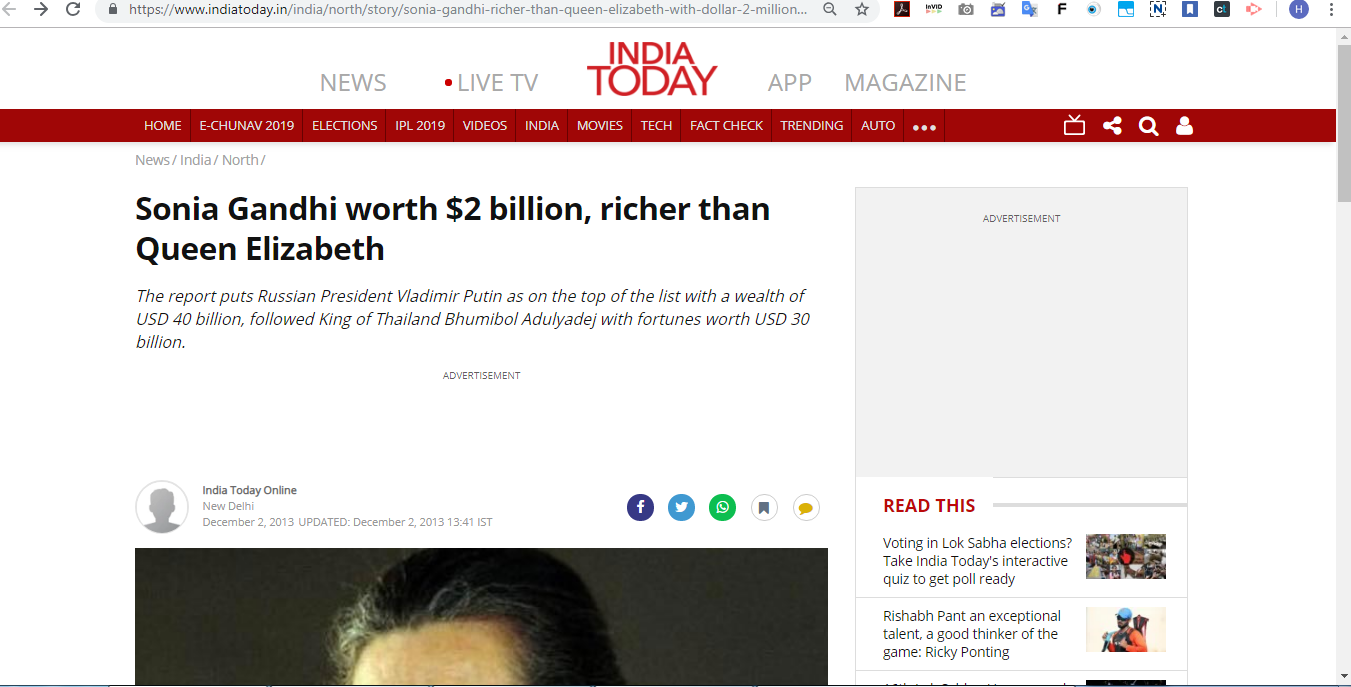Bookmark this page with the star icon
Screen dimensions: 1351x687
tap(862, 9)
